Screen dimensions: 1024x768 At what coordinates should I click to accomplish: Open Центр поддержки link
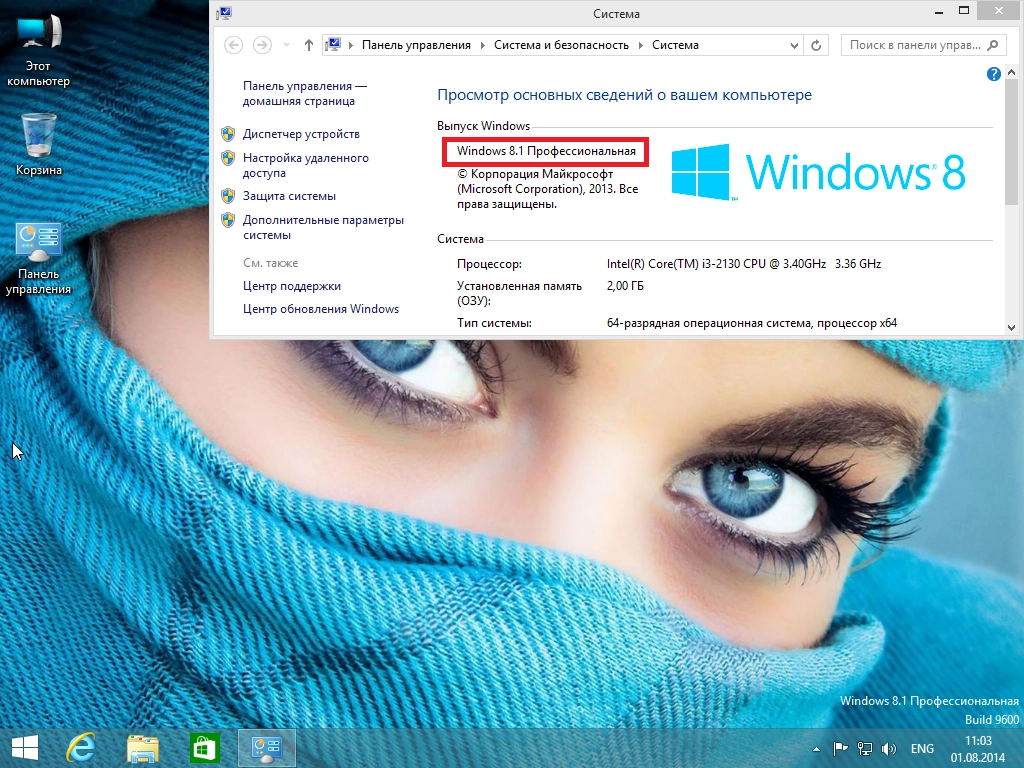coord(292,286)
